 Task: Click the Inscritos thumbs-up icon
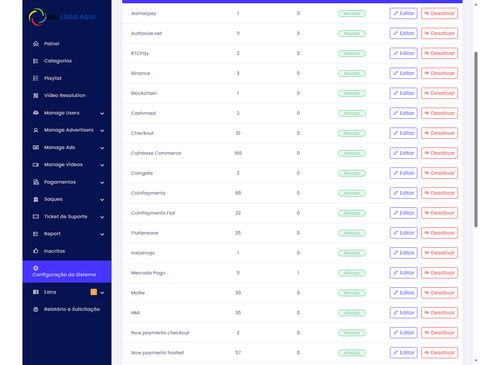36,251
